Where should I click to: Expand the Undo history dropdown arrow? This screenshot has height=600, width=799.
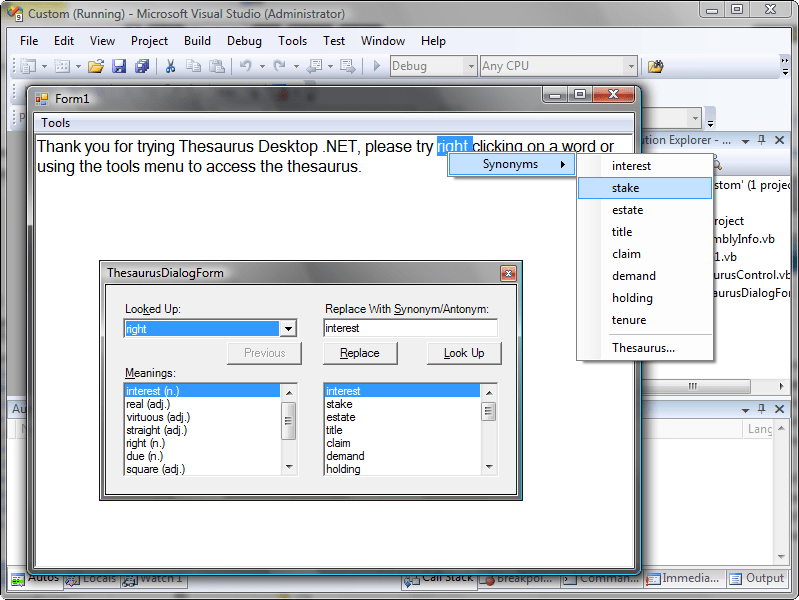[262, 66]
